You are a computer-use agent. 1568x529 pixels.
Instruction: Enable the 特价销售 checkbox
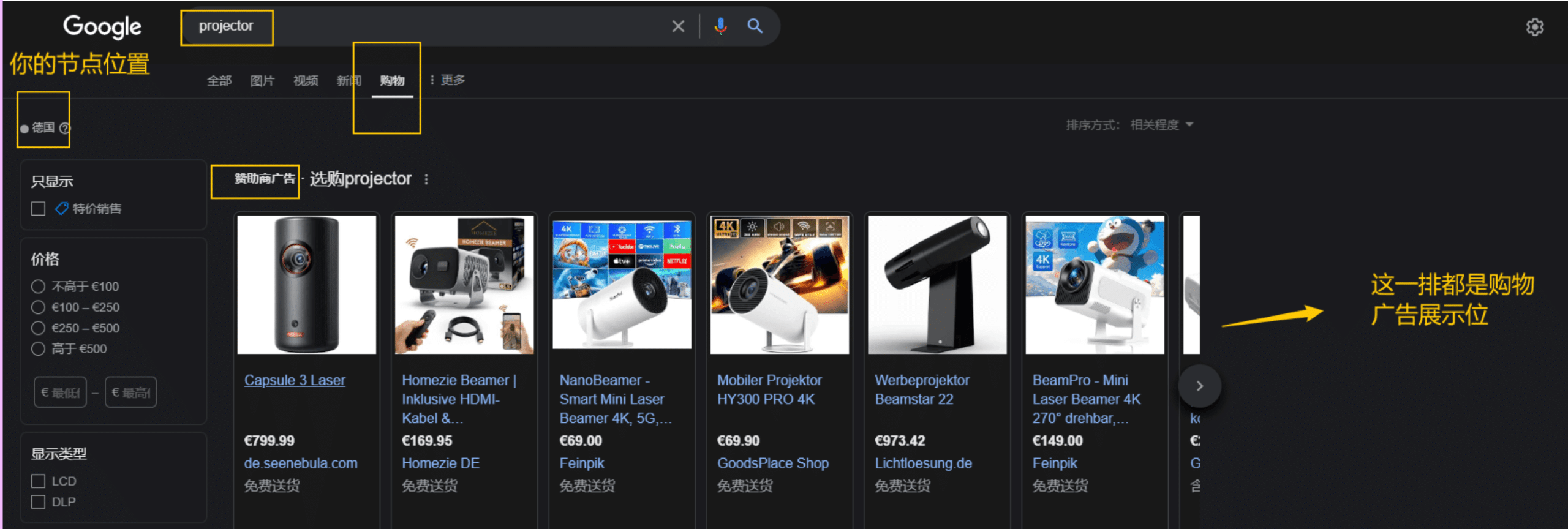point(38,209)
